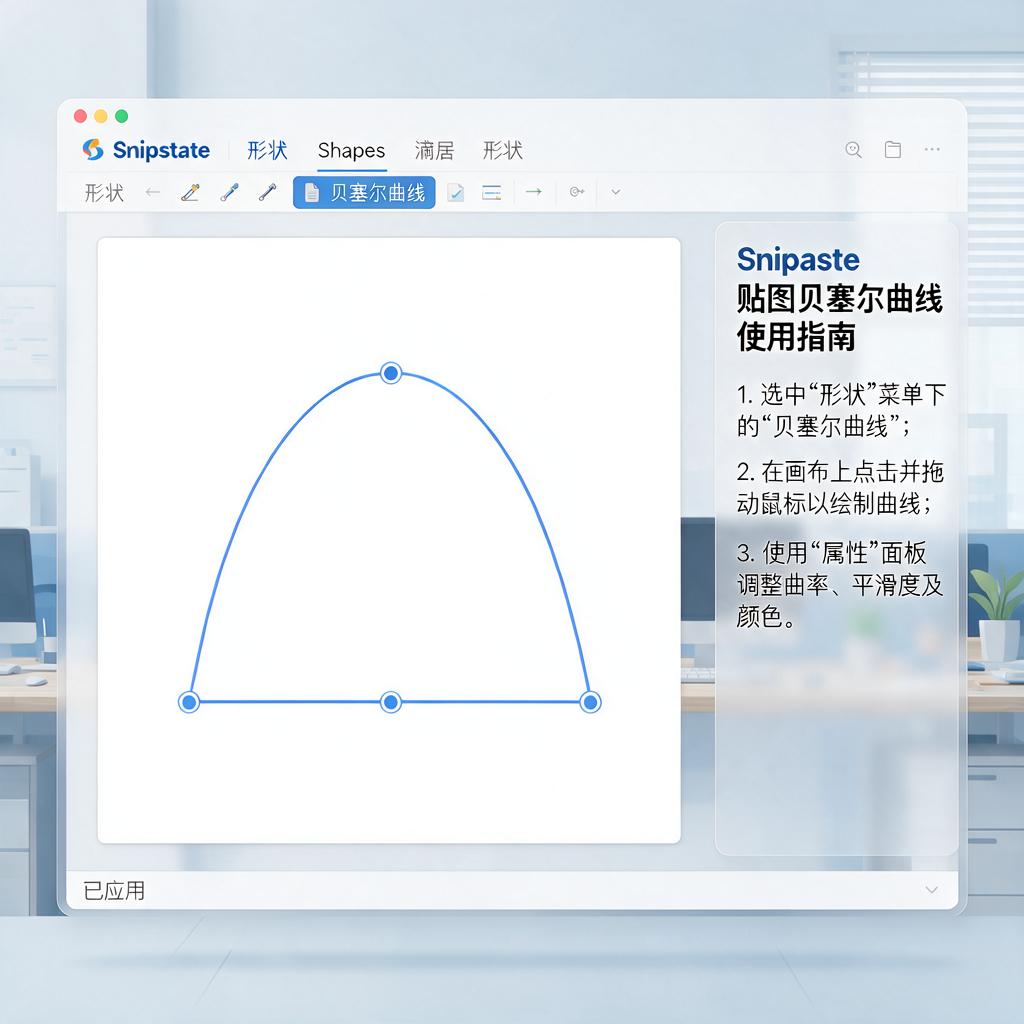Viewport: 1024px width, 1024px height.
Task: Click the Snipstate app name
Action: click(161, 150)
